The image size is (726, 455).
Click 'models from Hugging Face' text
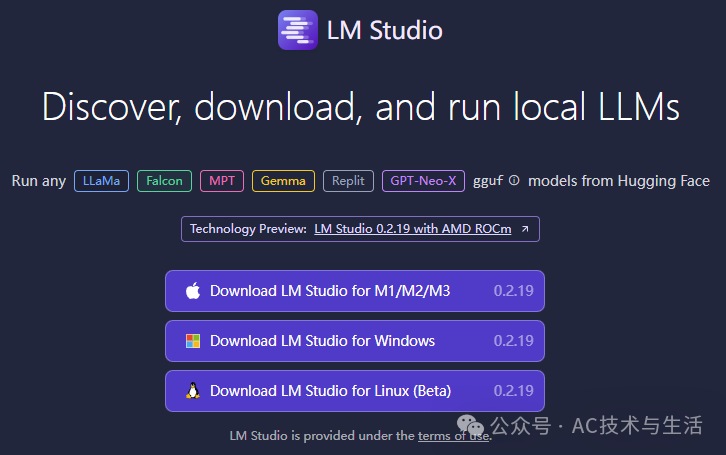[x=619, y=181]
